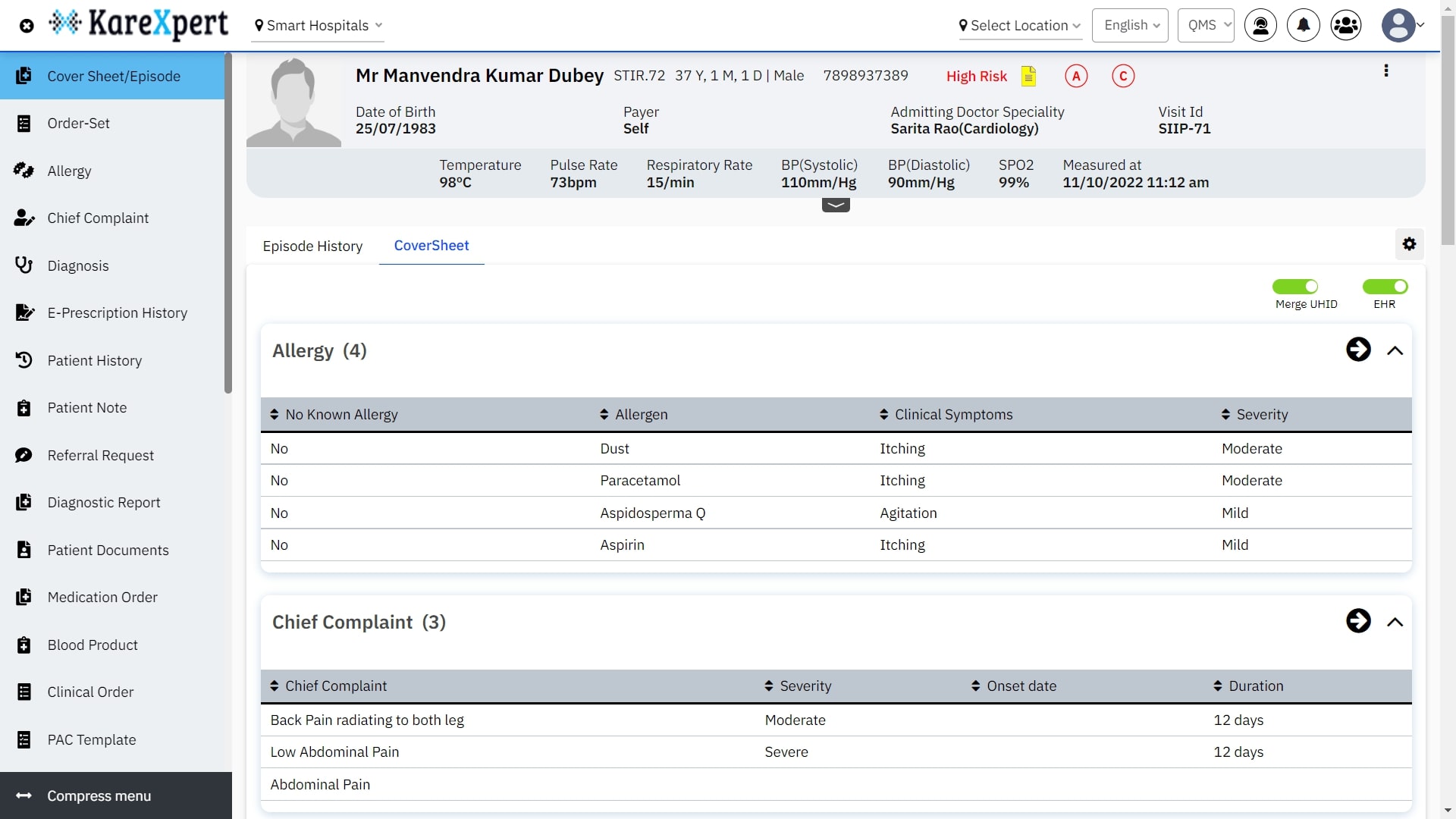Open coversheet settings gear icon

[x=1409, y=244]
